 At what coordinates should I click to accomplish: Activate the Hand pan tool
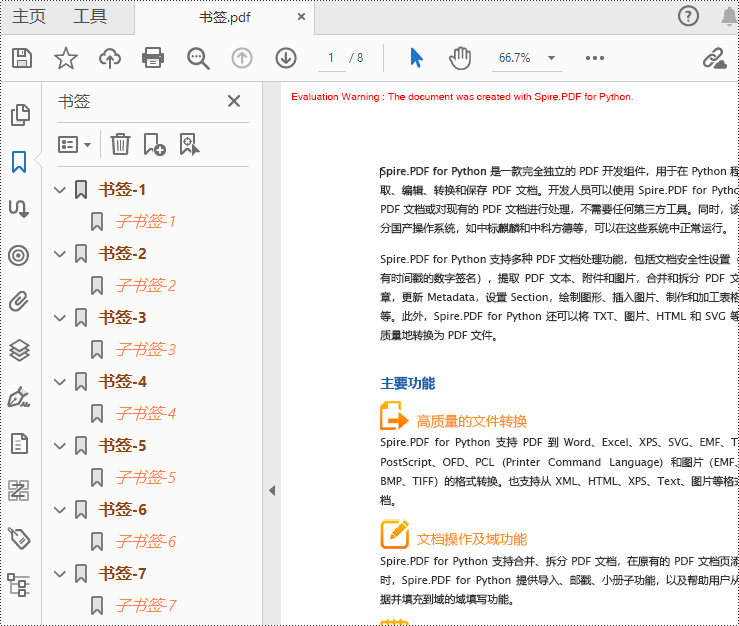coord(460,58)
